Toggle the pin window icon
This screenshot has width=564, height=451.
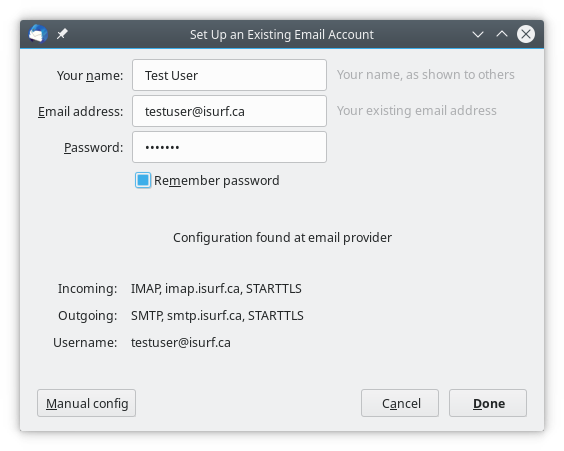(62, 34)
